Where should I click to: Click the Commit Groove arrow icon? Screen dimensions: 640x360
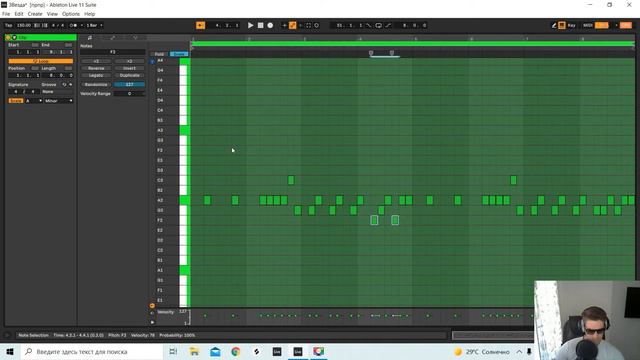(71, 84)
